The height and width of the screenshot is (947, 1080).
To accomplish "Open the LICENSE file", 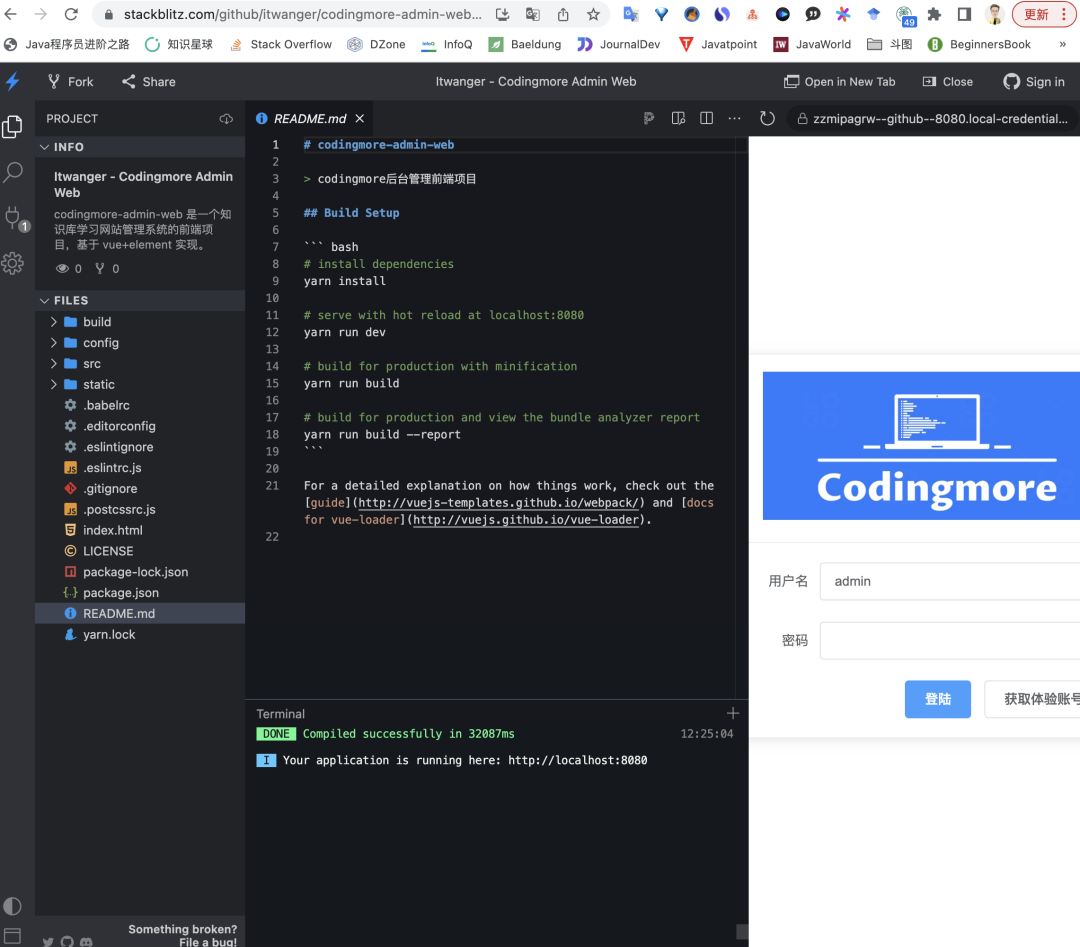I will point(140,551).
